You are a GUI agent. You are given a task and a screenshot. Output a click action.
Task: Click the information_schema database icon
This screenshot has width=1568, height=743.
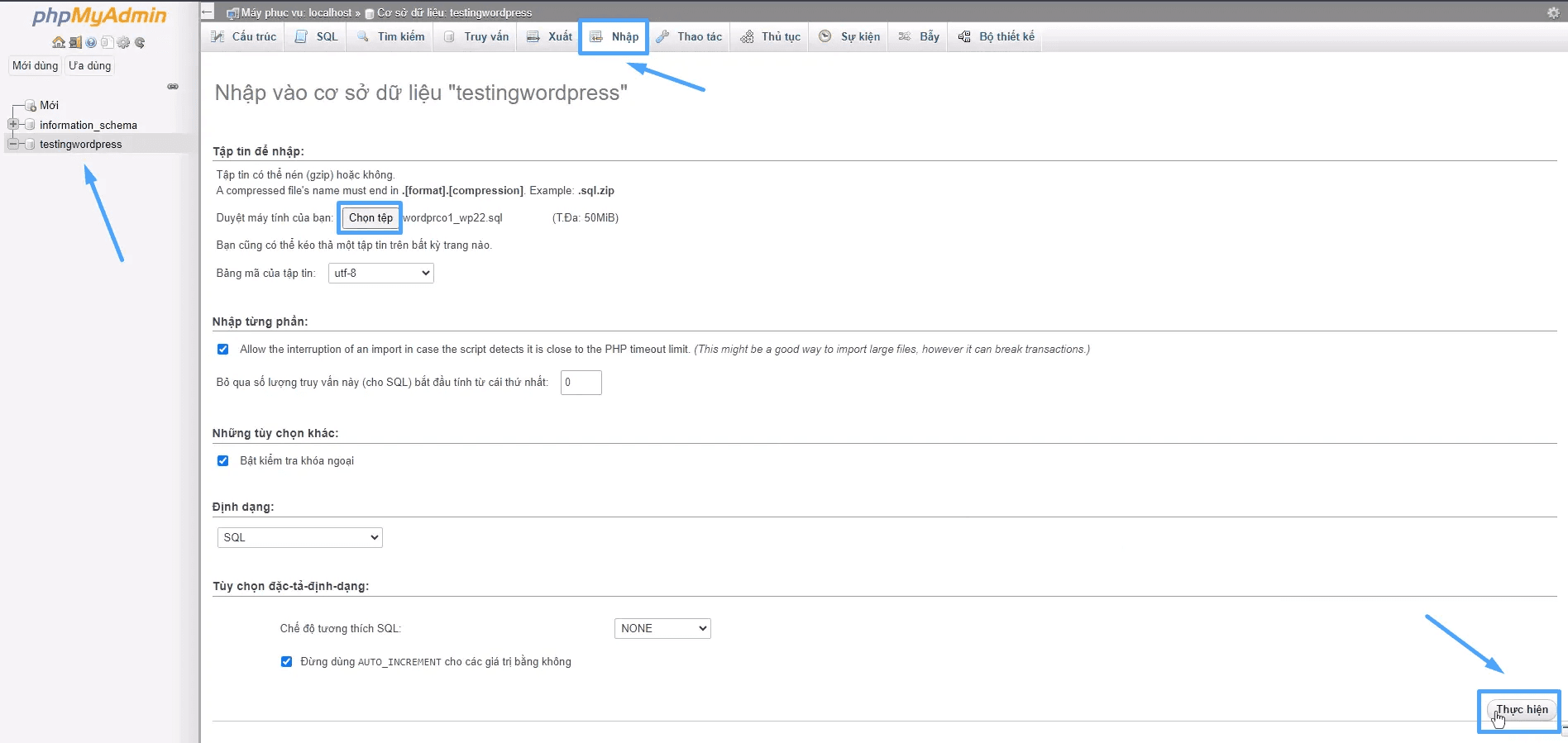click(x=30, y=125)
